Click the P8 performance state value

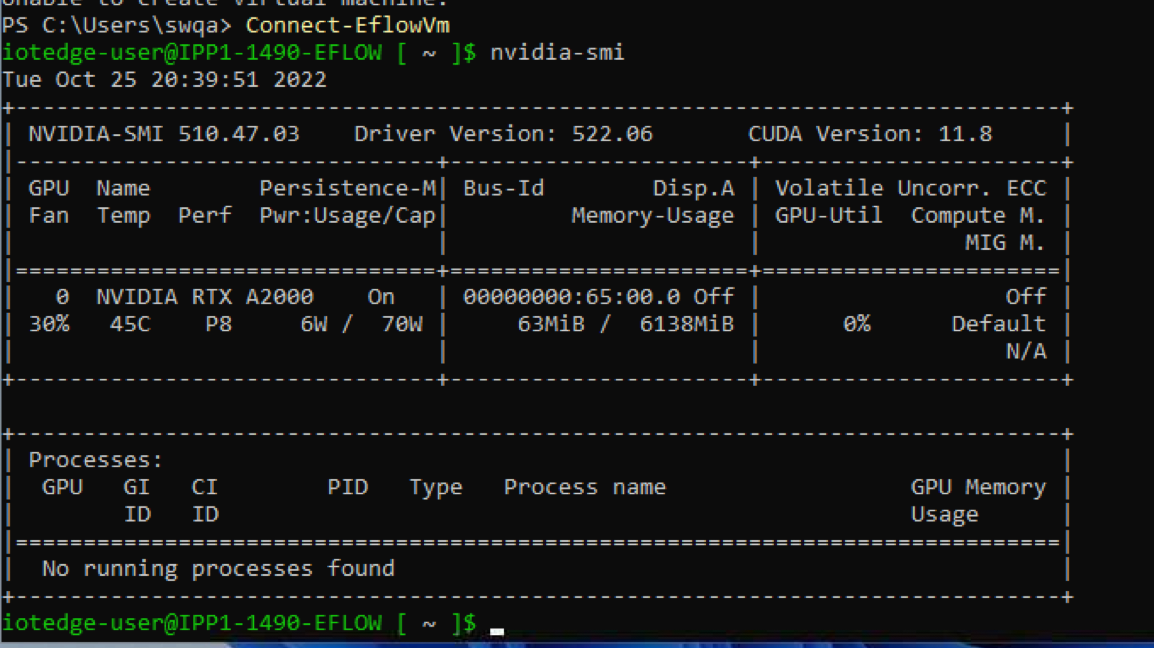click(x=218, y=324)
